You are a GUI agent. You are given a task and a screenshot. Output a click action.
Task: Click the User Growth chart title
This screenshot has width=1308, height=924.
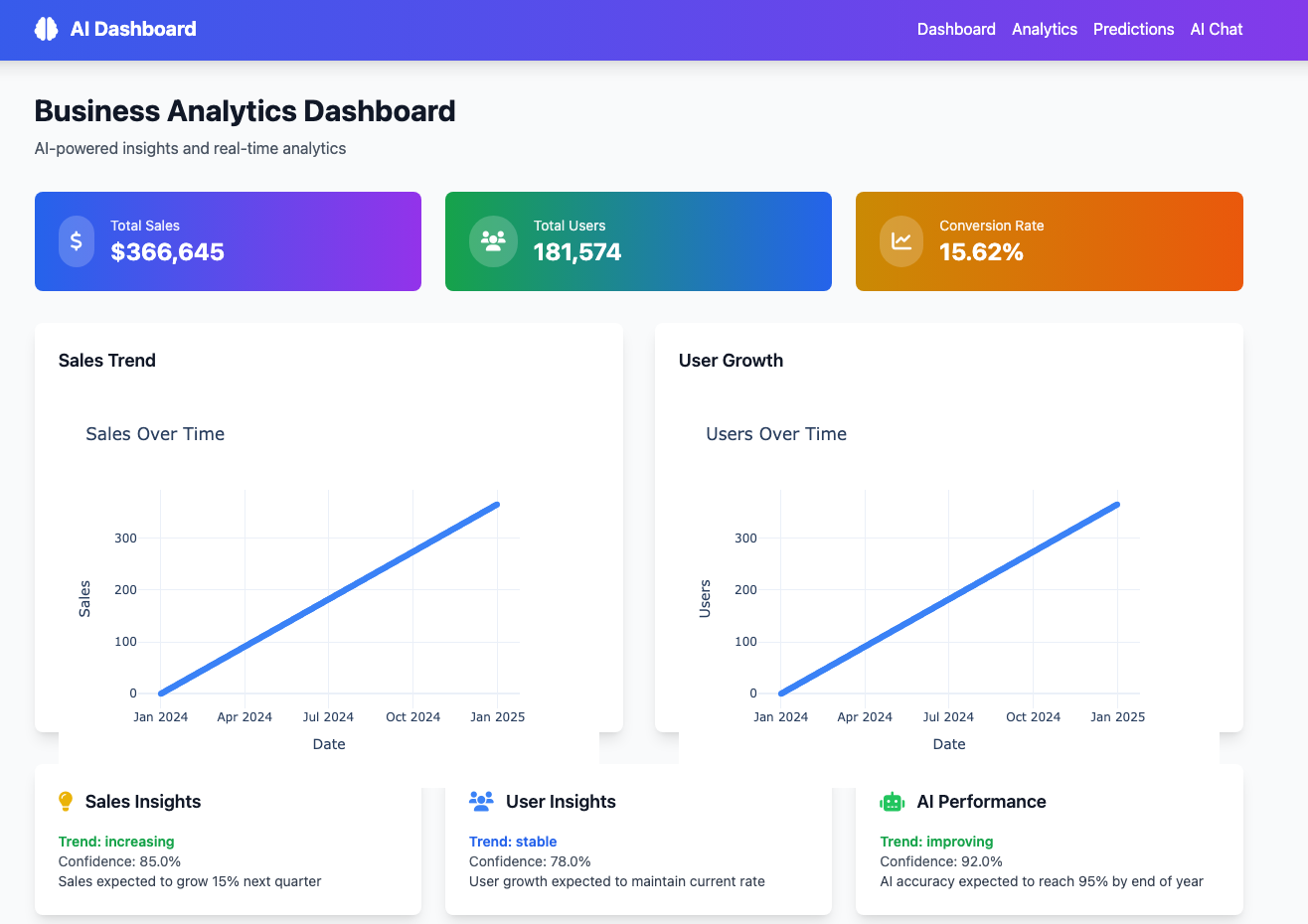coord(731,361)
